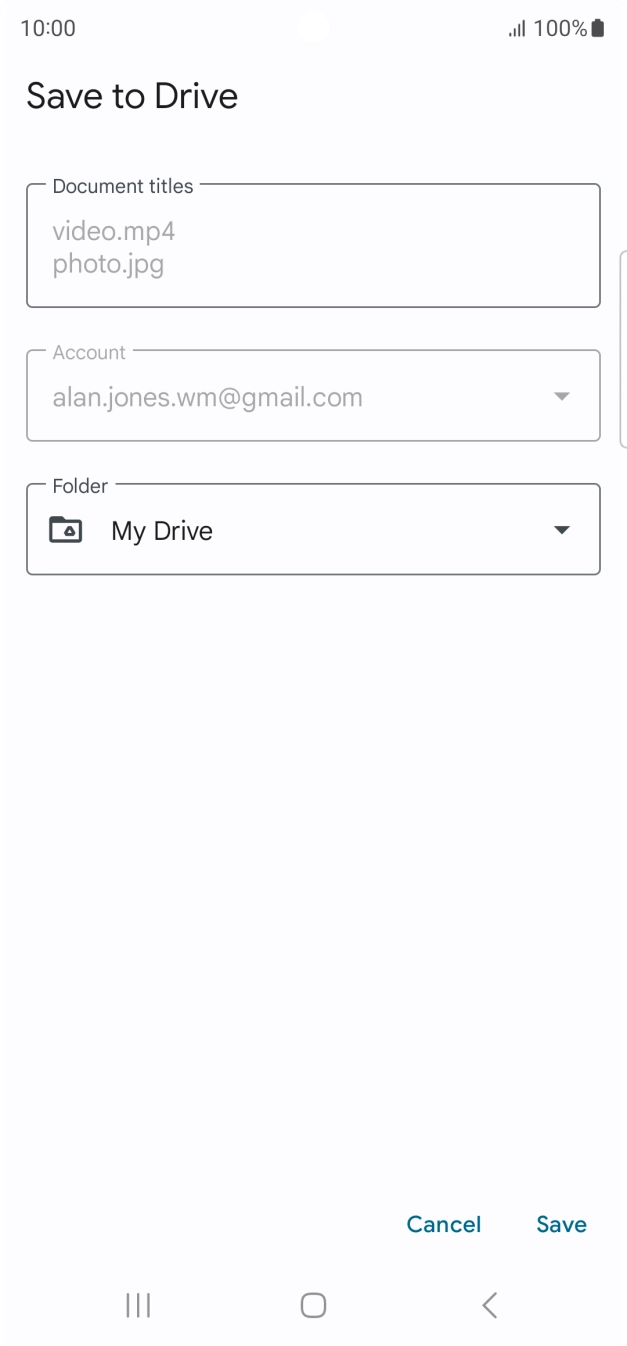Tap the Folder field label

tap(80, 486)
